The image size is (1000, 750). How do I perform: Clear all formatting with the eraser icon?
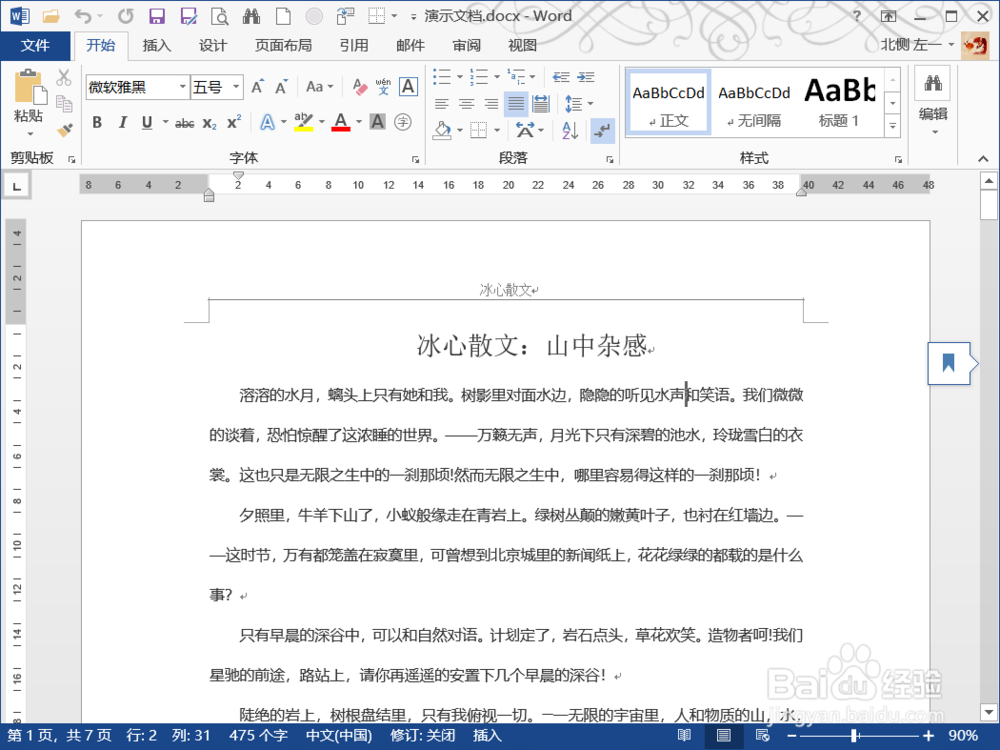(x=360, y=87)
